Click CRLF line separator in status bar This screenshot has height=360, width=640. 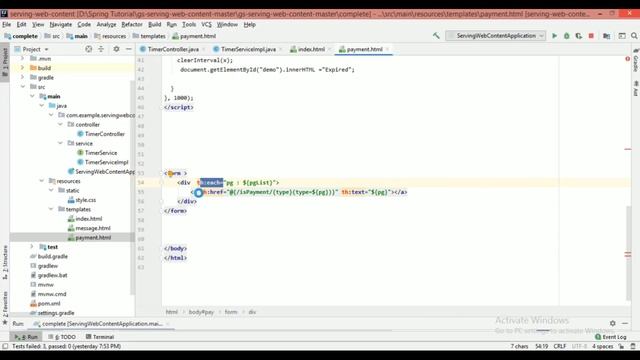click(x=560, y=346)
